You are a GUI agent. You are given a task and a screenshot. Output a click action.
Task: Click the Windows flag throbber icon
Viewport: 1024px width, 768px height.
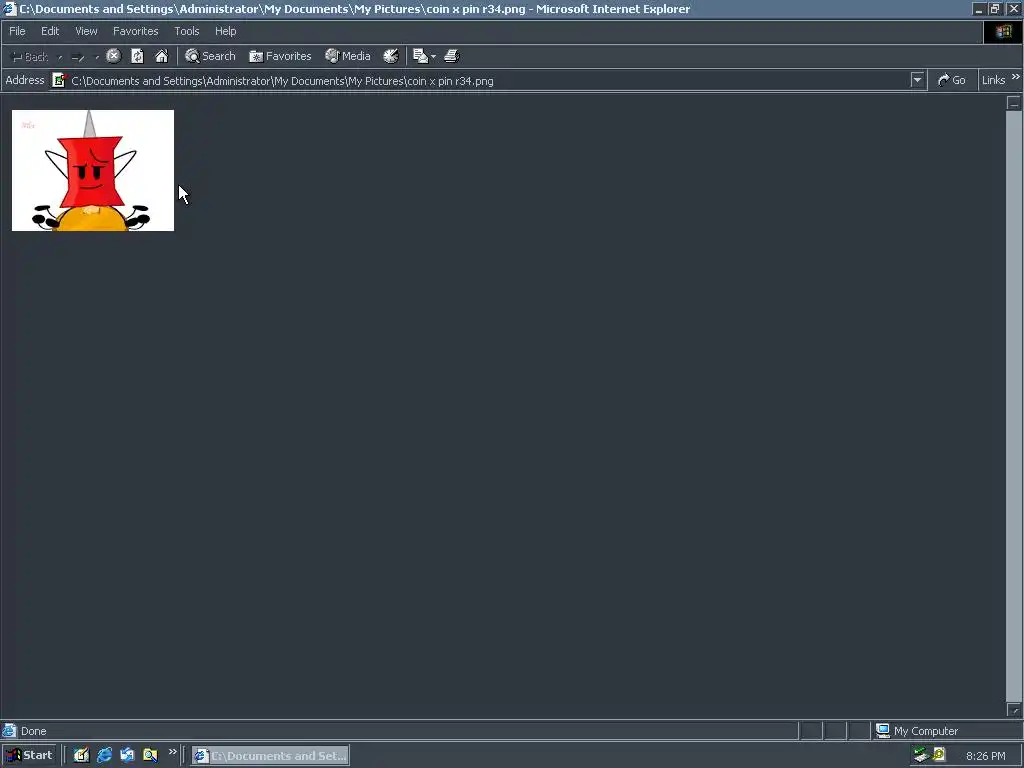pyautogui.click(x=1003, y=31)
